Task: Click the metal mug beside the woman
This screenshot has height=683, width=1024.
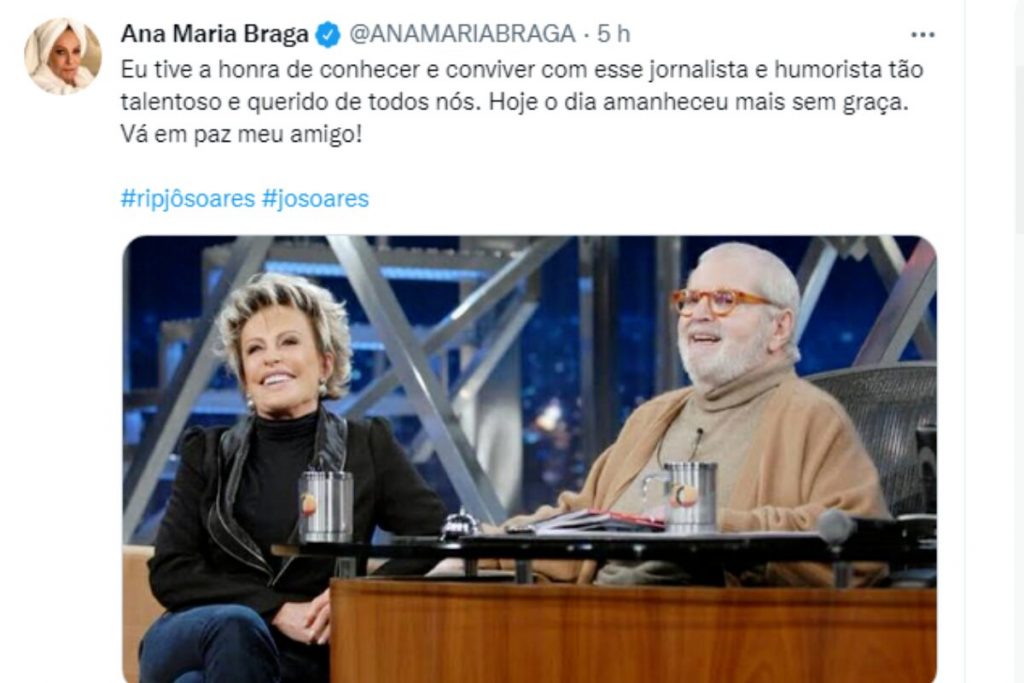Action: 325,506
